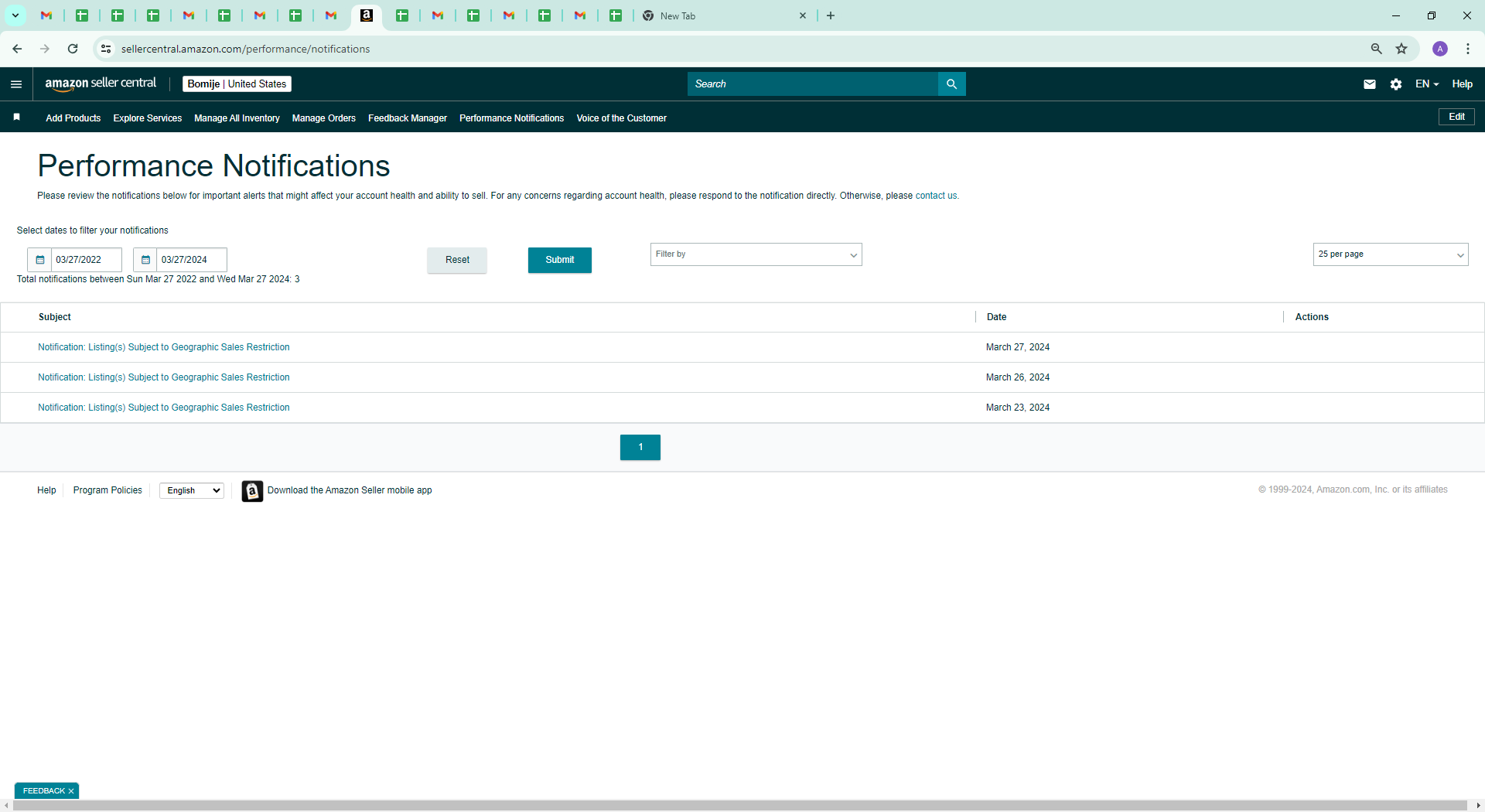Image resolution: width=1485 pixels, height=812 pixels.
Task: Open a new browser tab with plus
Action: click(831, 15)
